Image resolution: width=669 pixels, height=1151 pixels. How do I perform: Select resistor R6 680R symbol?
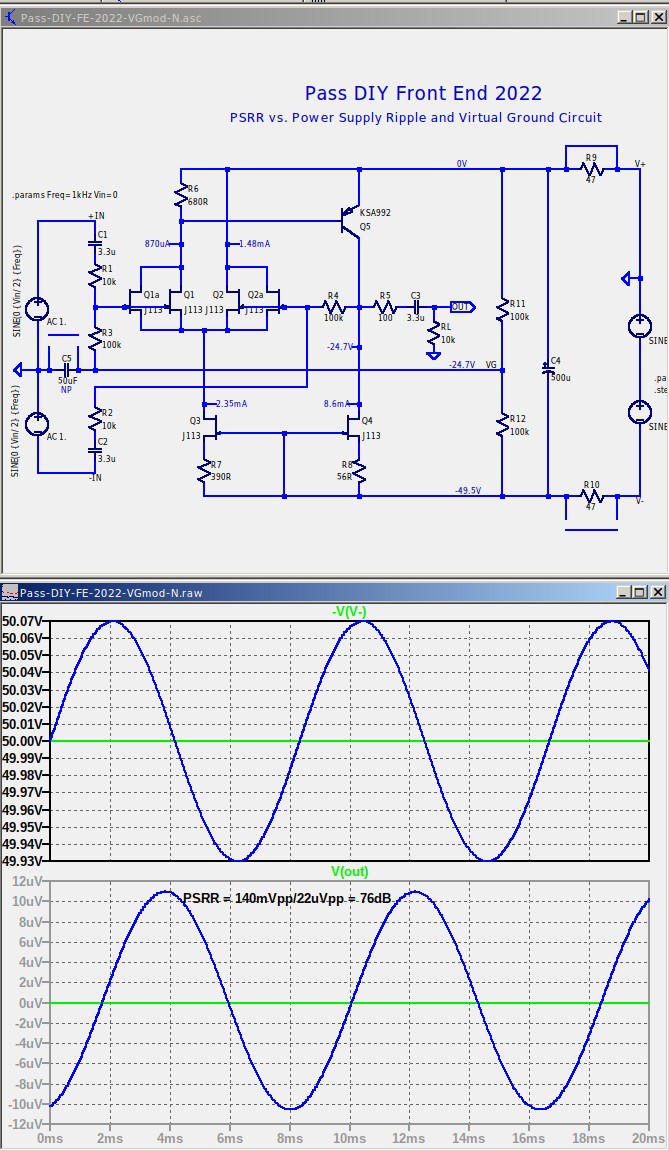[181, 195]
